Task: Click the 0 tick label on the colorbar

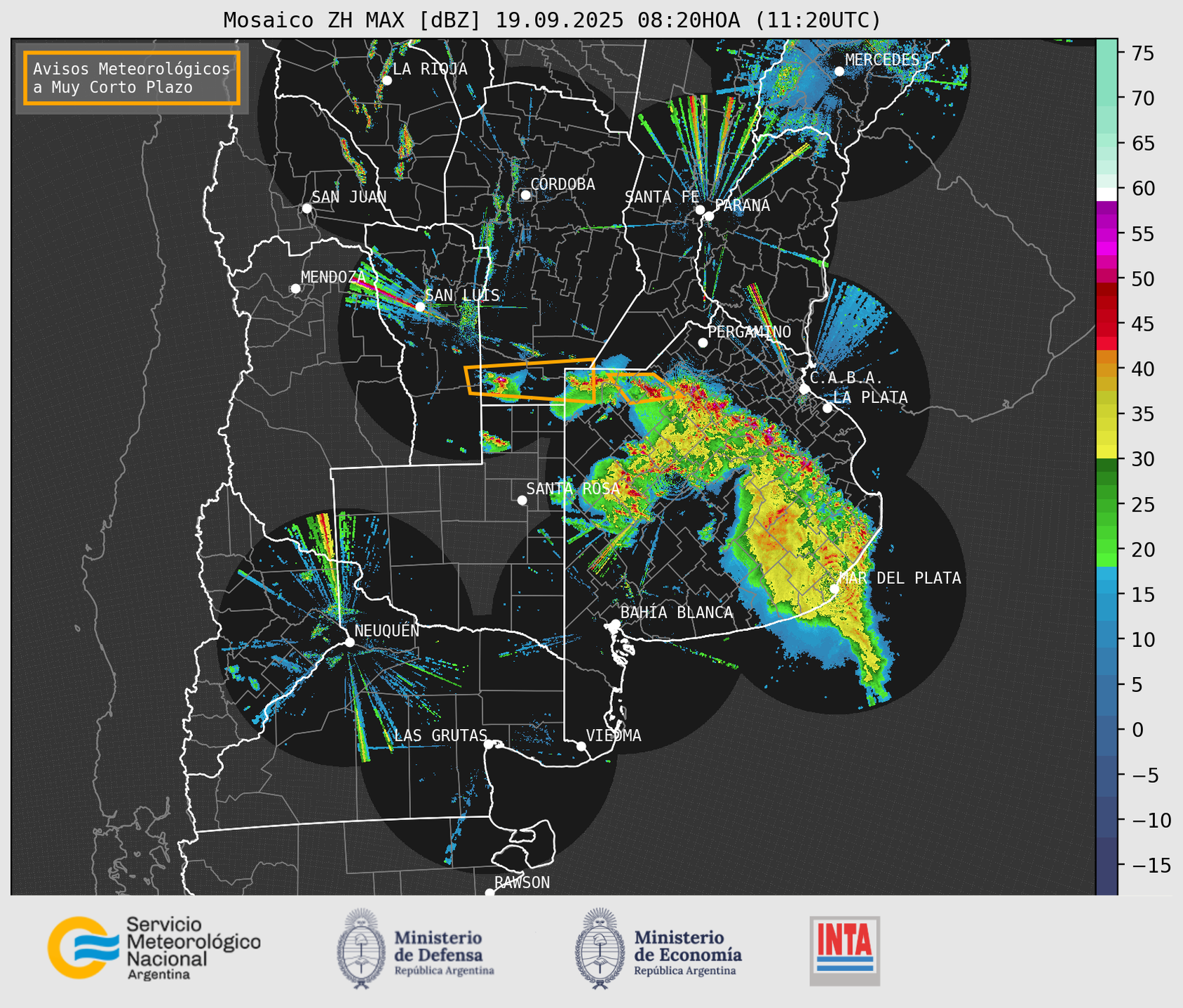Action: click(1137, 730)
